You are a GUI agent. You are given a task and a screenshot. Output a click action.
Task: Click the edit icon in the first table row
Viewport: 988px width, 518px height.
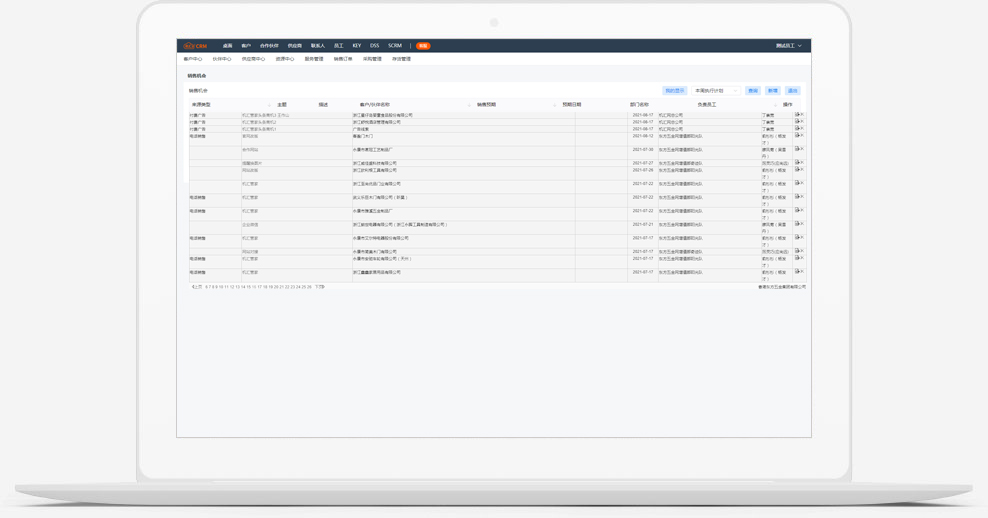[797, 115]
